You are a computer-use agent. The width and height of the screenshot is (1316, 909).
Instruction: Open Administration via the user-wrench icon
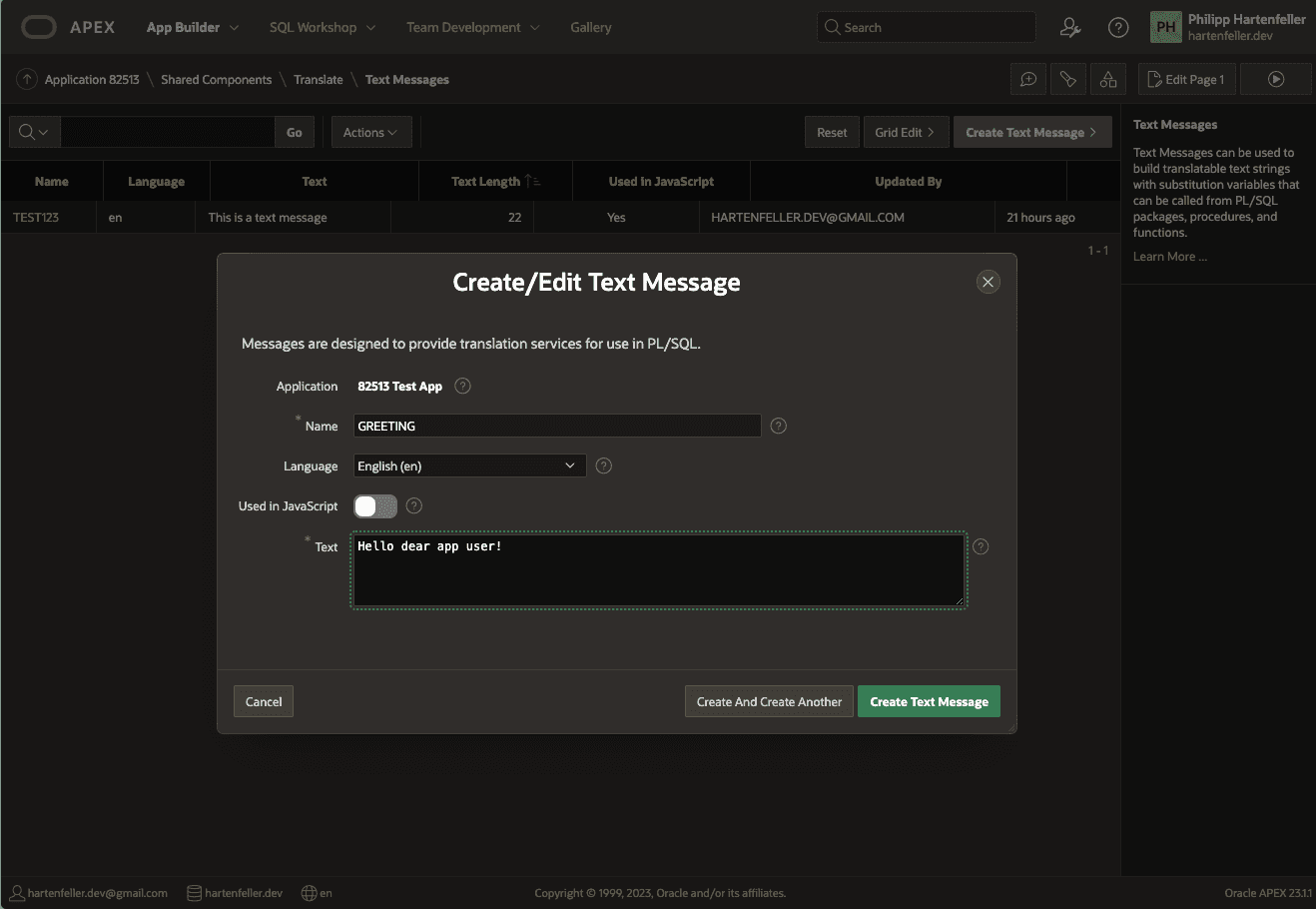click(1070, 27)
